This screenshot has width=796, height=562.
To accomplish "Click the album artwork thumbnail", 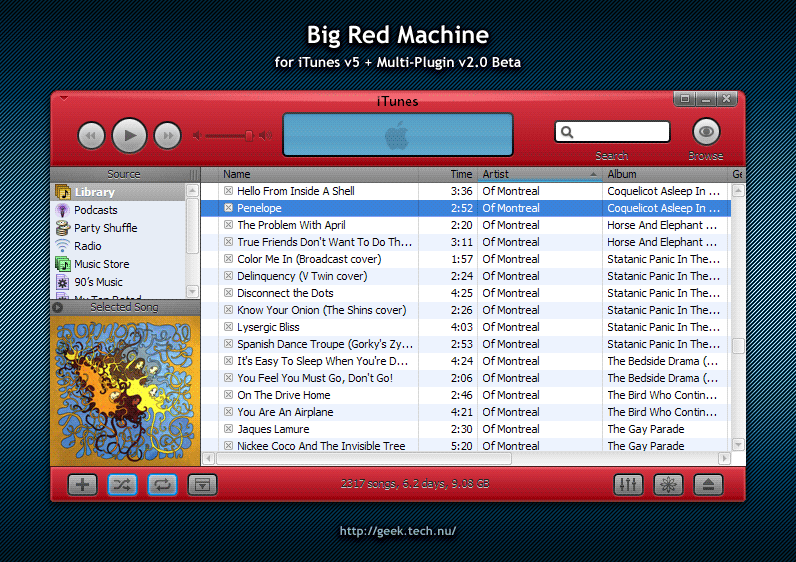I will [125, 390].
